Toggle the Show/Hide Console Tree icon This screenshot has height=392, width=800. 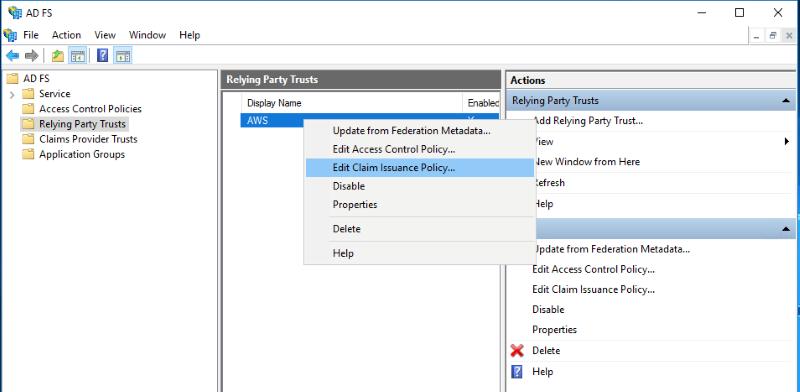[x=78, y=56]
